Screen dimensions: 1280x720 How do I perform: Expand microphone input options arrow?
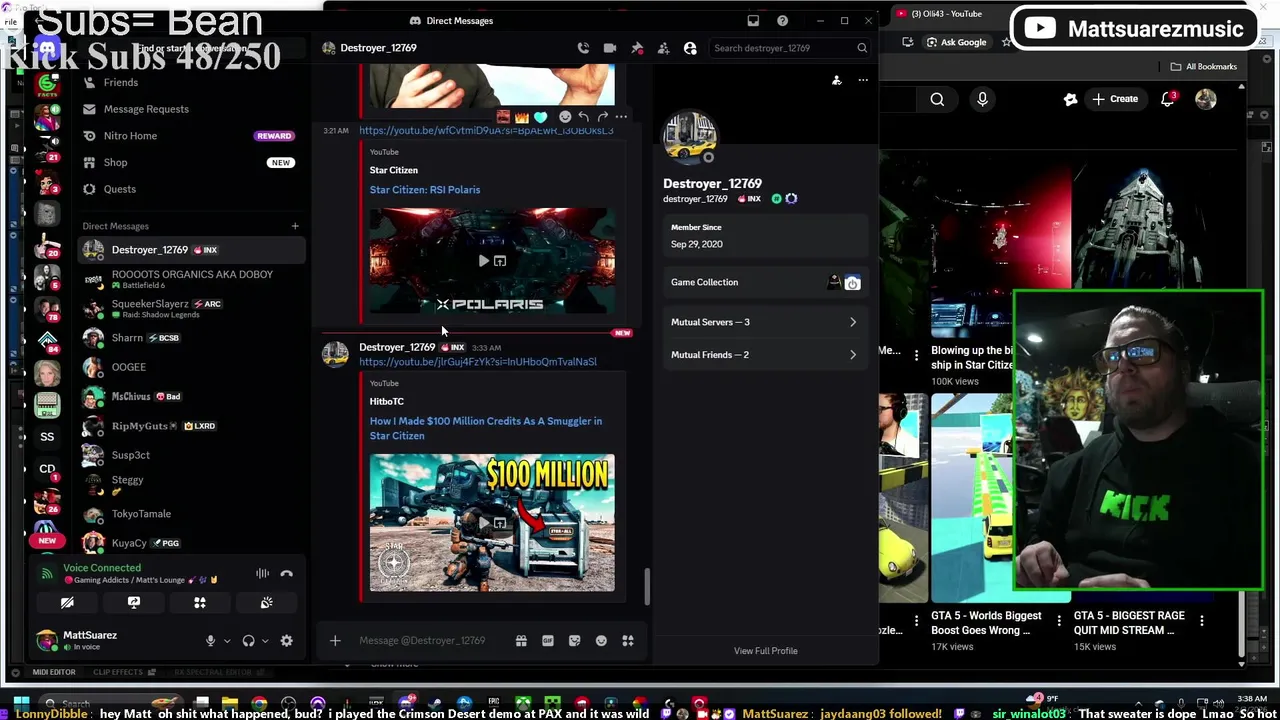(227, 641)
